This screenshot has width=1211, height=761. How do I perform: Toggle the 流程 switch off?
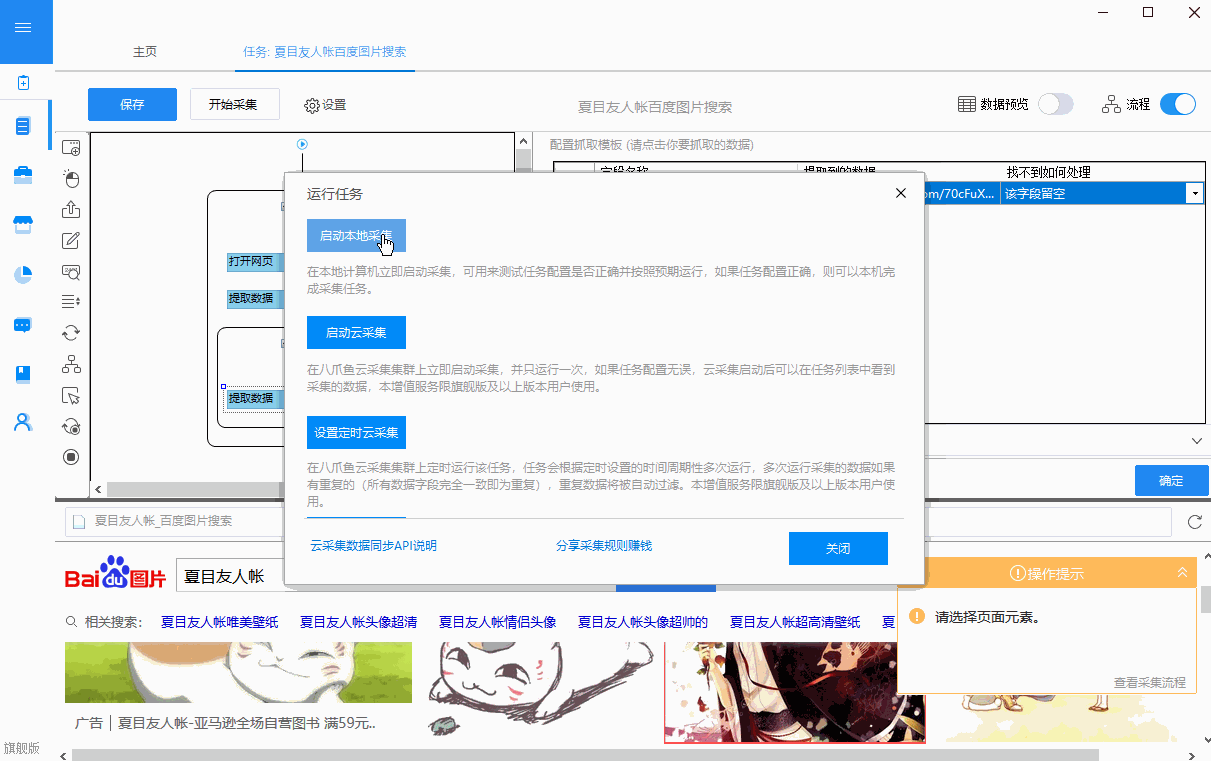(x=1178, y=104)
